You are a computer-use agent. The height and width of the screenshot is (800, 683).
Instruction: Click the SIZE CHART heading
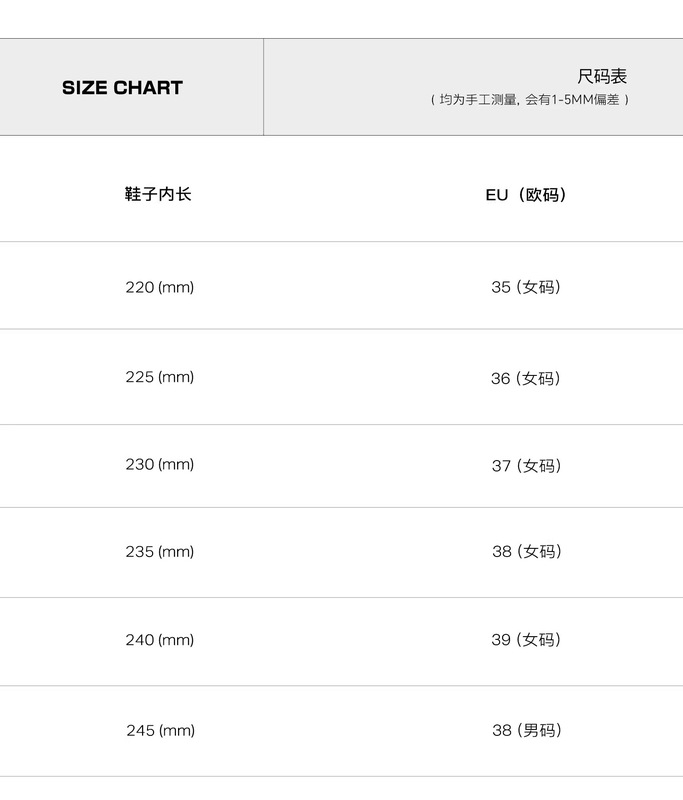(x=122, y=88)
